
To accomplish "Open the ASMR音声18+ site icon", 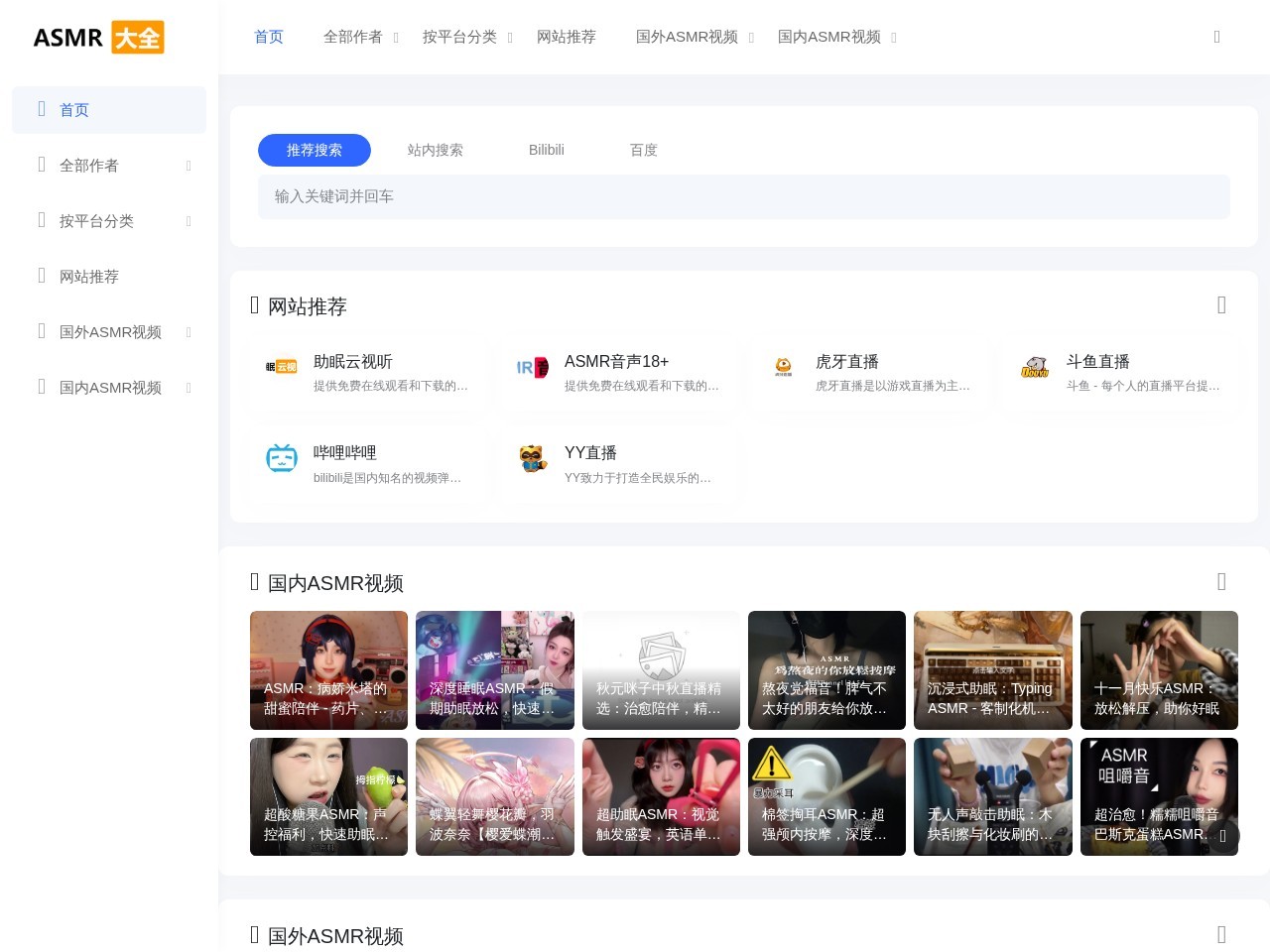I will click(x=533, y=368).
